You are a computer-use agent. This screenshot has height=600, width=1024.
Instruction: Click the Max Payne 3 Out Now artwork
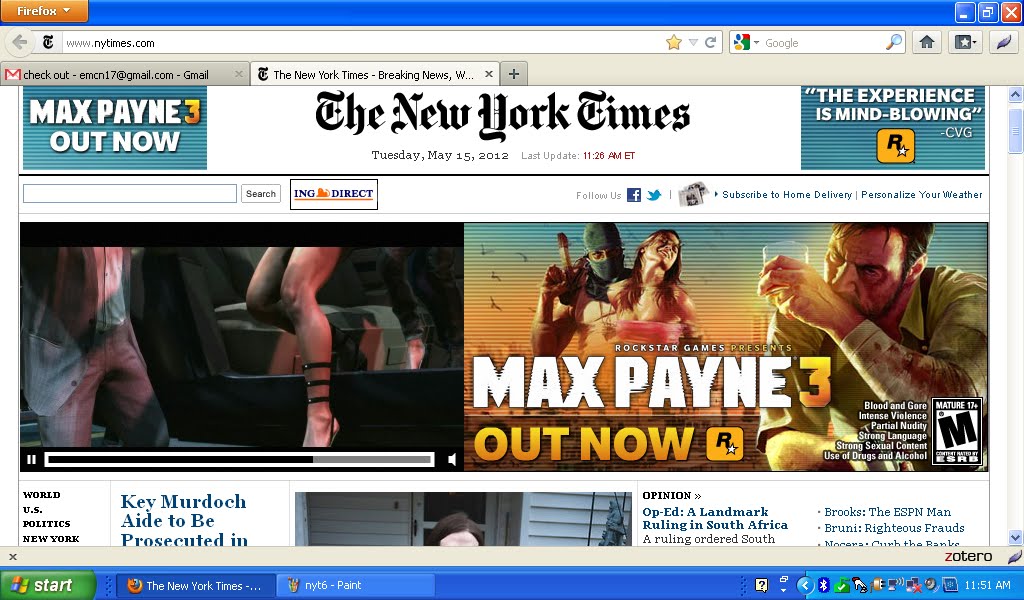click(x=726, y=347)
